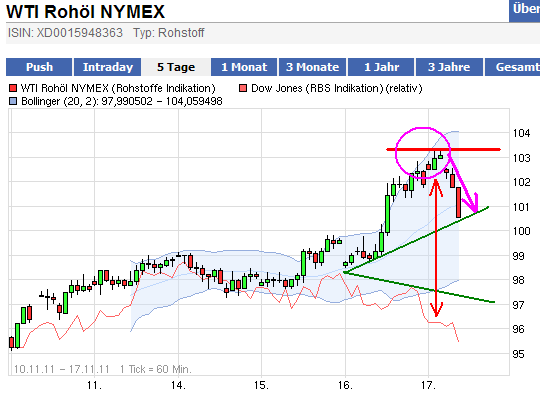Click the 103 price axis label
540x394 pixels.
(x=521, y=158)
